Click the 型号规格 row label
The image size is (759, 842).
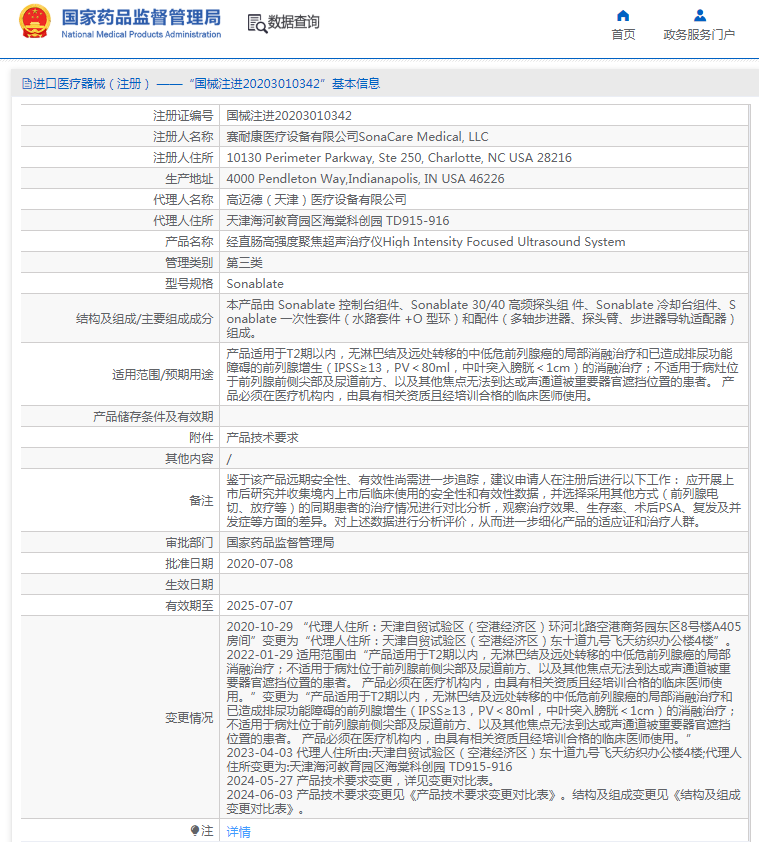pyautogui.click(x=189, y=284)
